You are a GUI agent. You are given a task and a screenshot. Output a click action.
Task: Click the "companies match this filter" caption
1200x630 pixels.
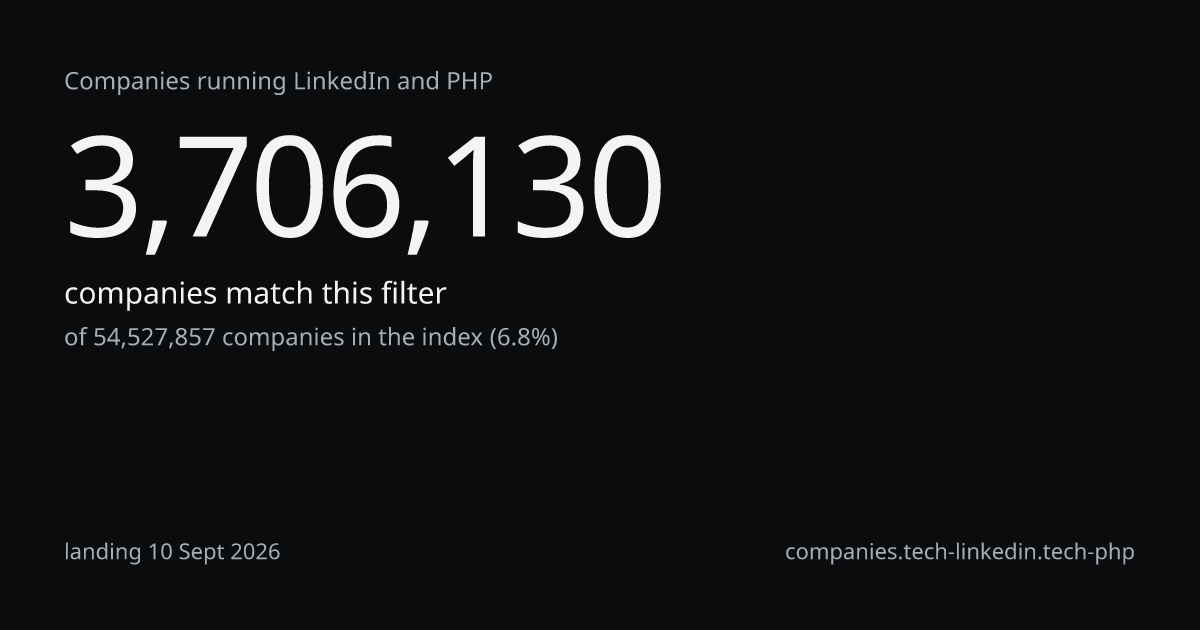pos(255,294)
